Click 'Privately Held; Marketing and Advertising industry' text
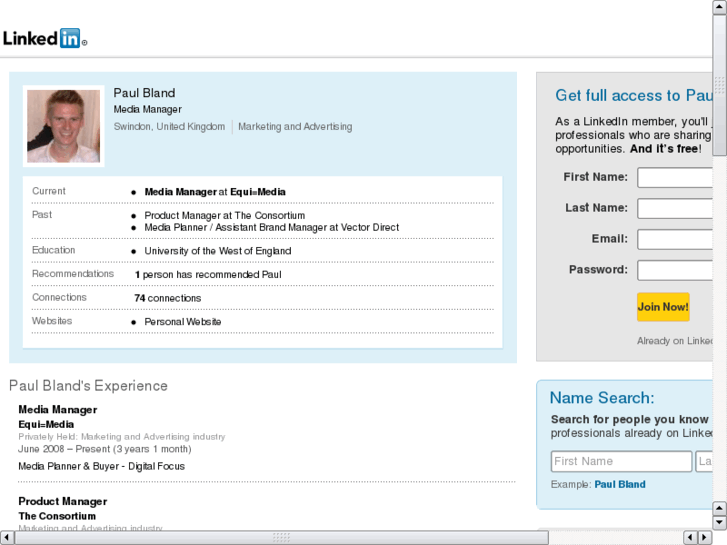The image size is (727, 545). pyautogui.click(x=122, y=436)
